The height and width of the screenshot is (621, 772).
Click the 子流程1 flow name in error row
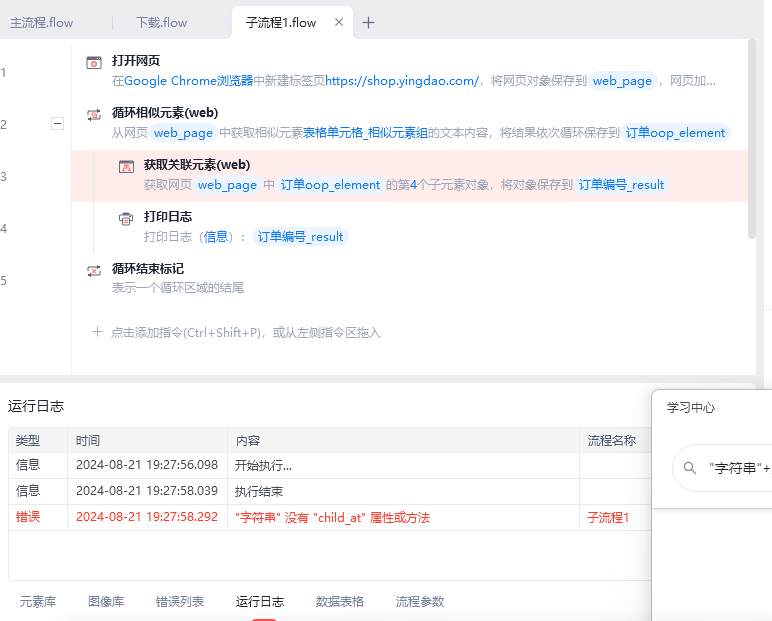pos(608,518)
